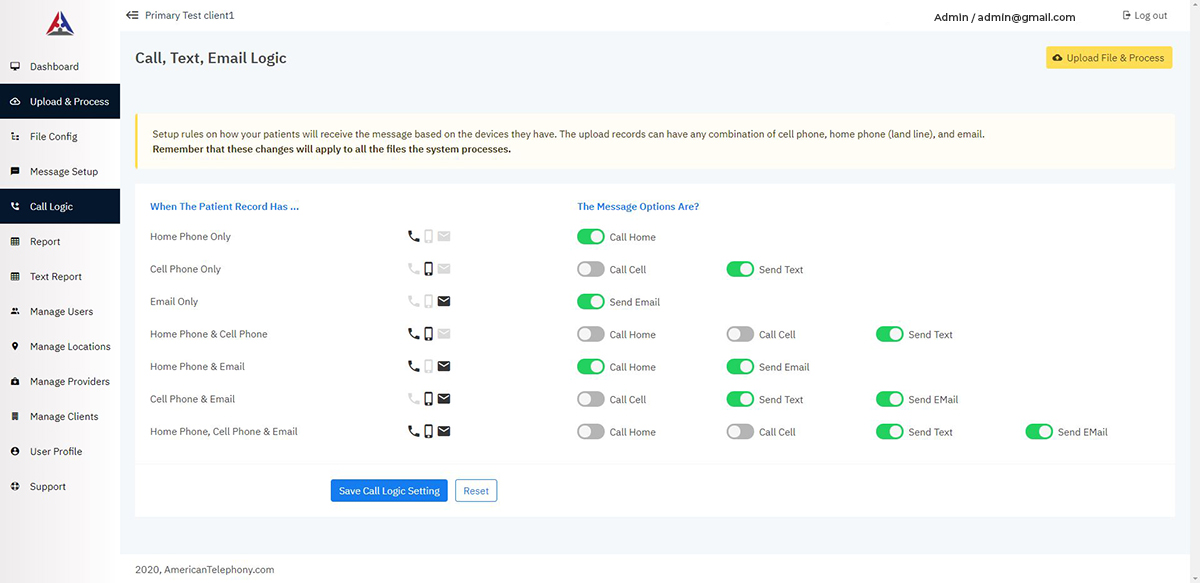Screen dimensions: 1200x583
Task: Click the Manage Locations pin icon
Action: pos(15,347)
